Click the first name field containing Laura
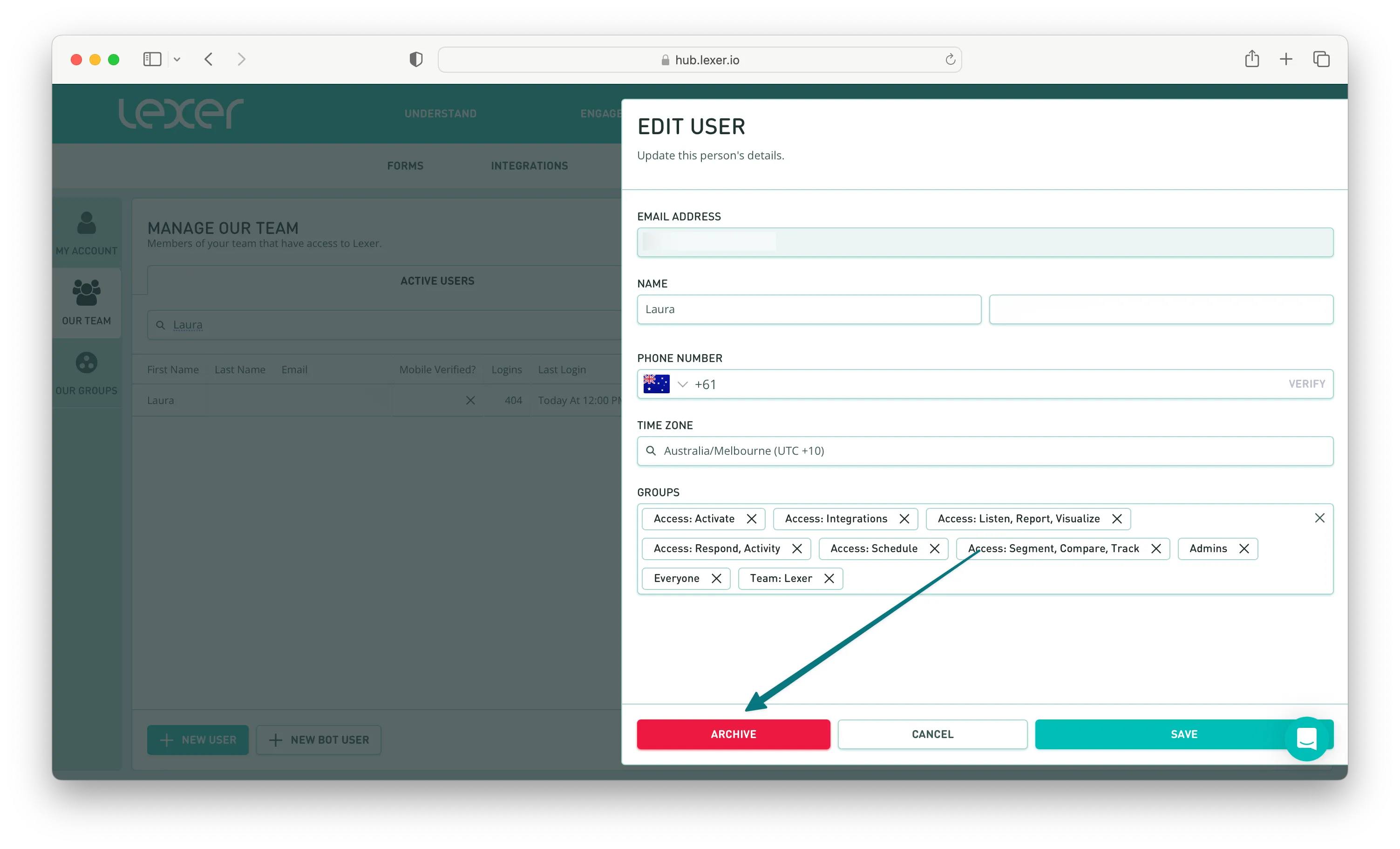1400x849 pixels. pos(809,309)
